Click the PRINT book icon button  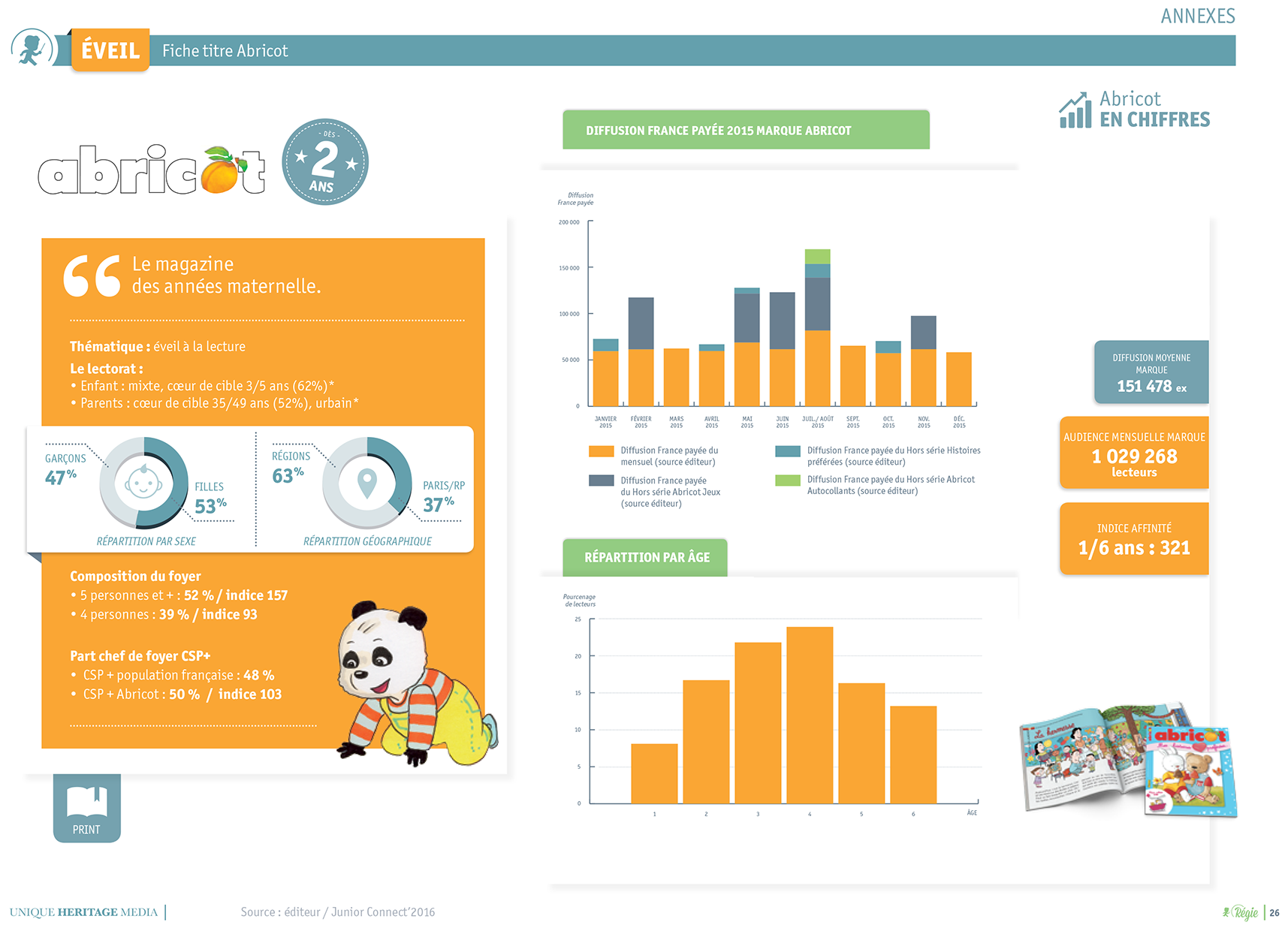coord(86,807)
